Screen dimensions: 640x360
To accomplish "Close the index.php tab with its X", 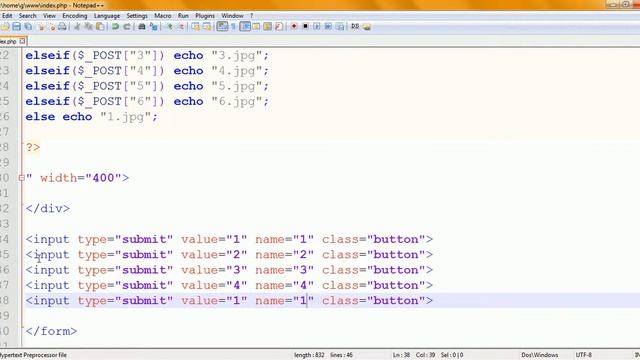I will pyautogui.click(x=22, y=41).
